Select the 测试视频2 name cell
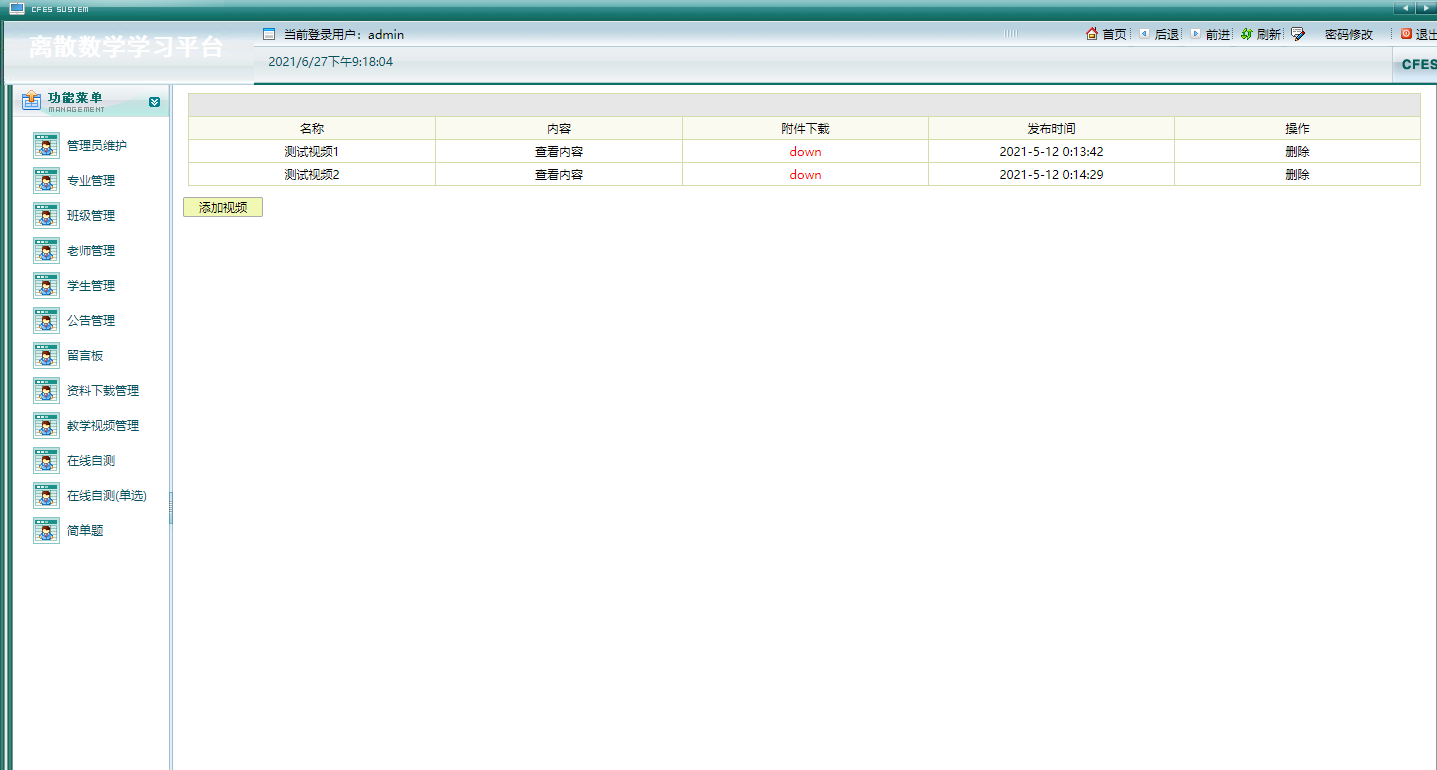 point(312,175)
